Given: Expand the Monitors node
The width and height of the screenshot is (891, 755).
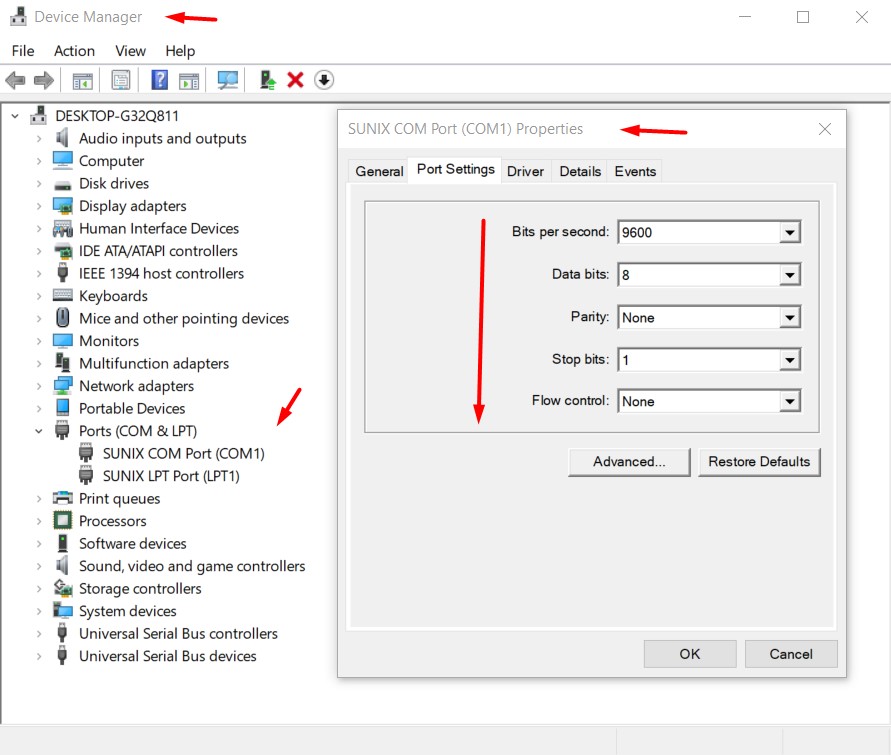Looking at the screenshot, I should [x=39, y=341].
